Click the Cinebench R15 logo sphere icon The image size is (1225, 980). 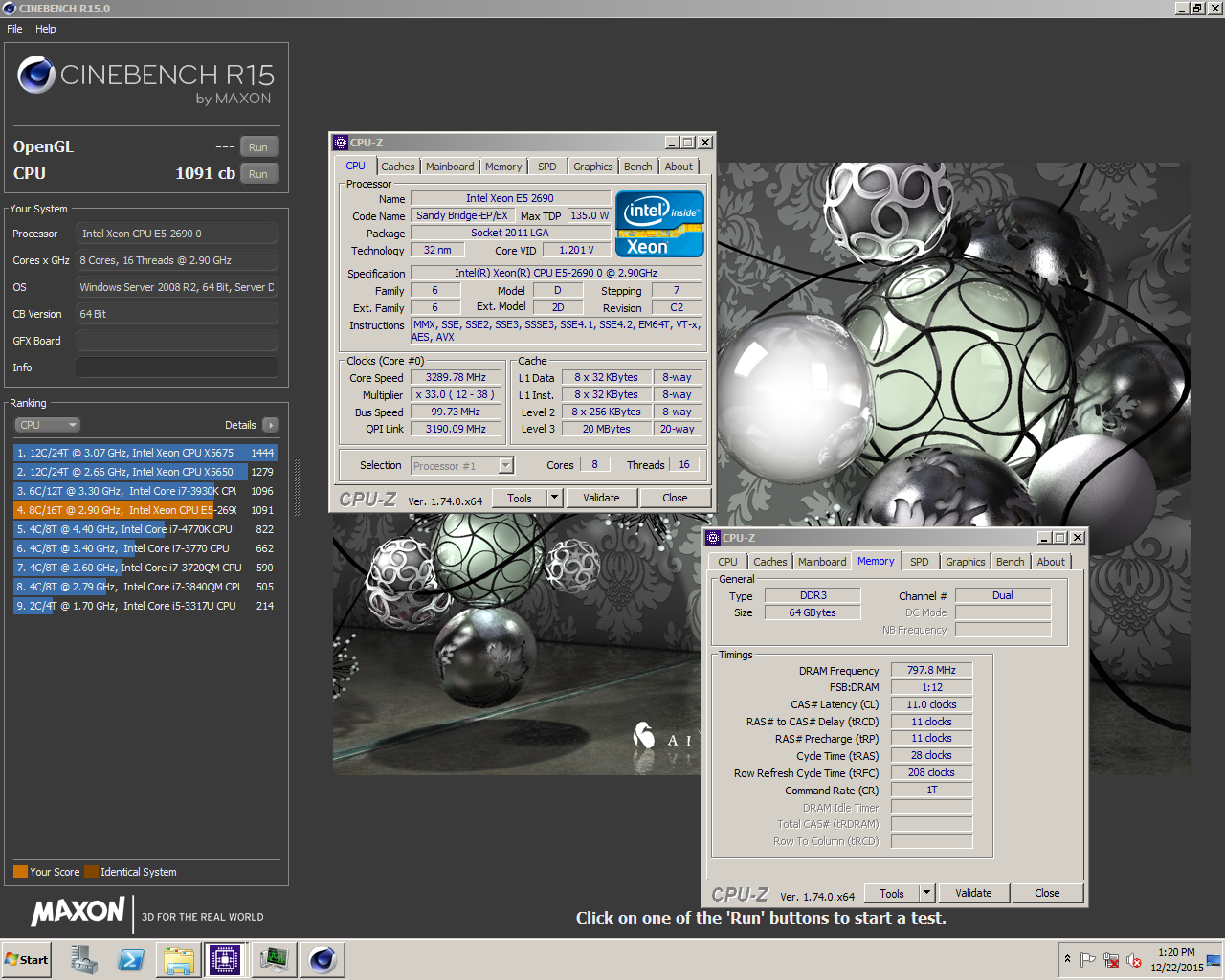36,75
